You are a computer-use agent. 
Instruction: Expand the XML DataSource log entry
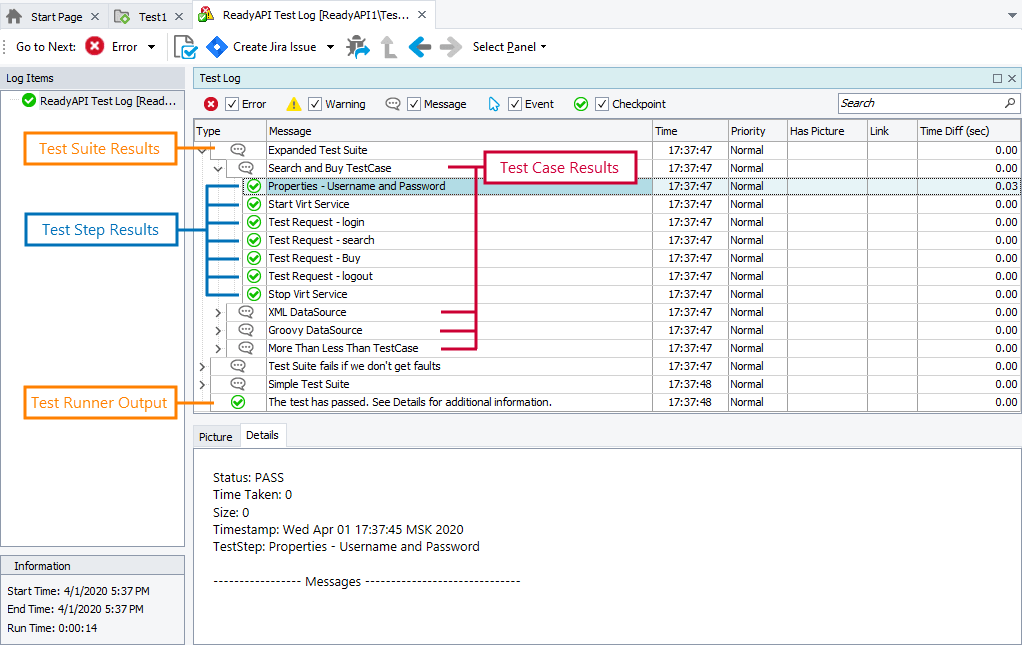point(219,311)
